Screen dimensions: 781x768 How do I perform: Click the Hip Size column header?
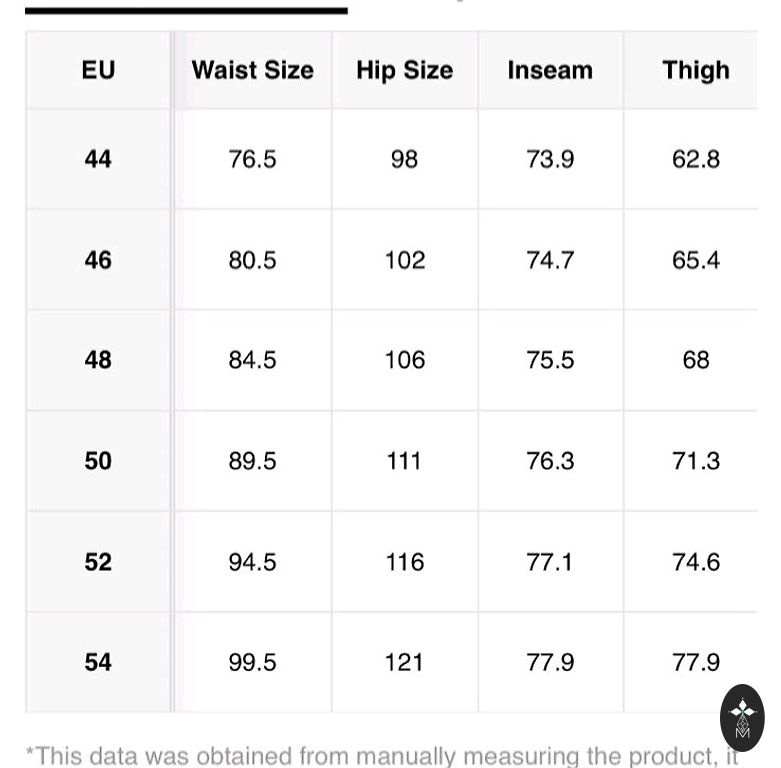pos(404,70)
